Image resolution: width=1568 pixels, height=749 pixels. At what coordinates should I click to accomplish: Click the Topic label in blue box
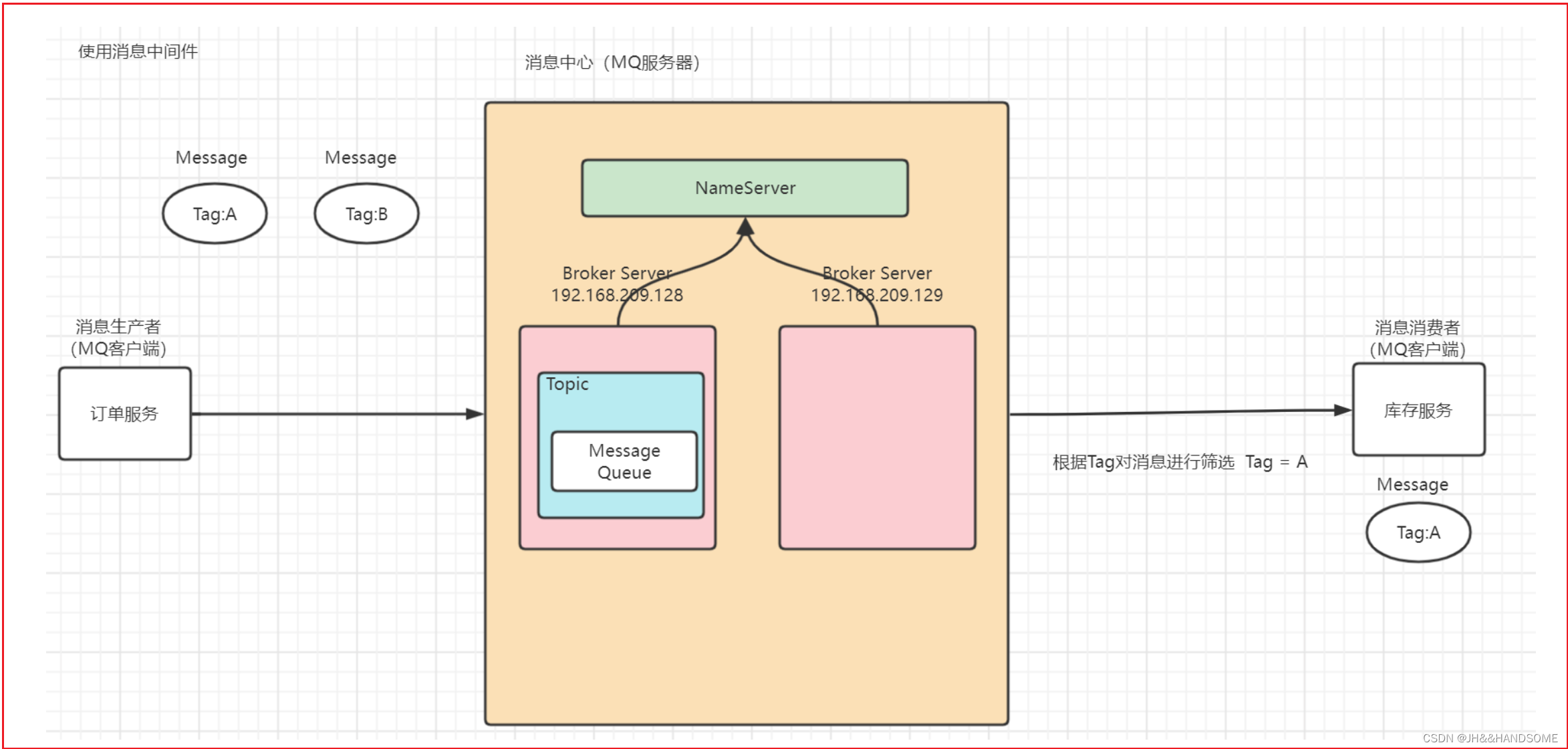[567, 384]
